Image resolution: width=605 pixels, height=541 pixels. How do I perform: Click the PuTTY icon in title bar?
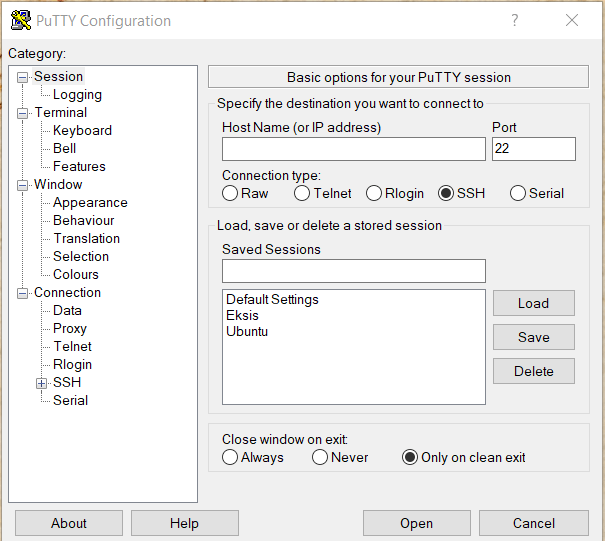(20, 20)
